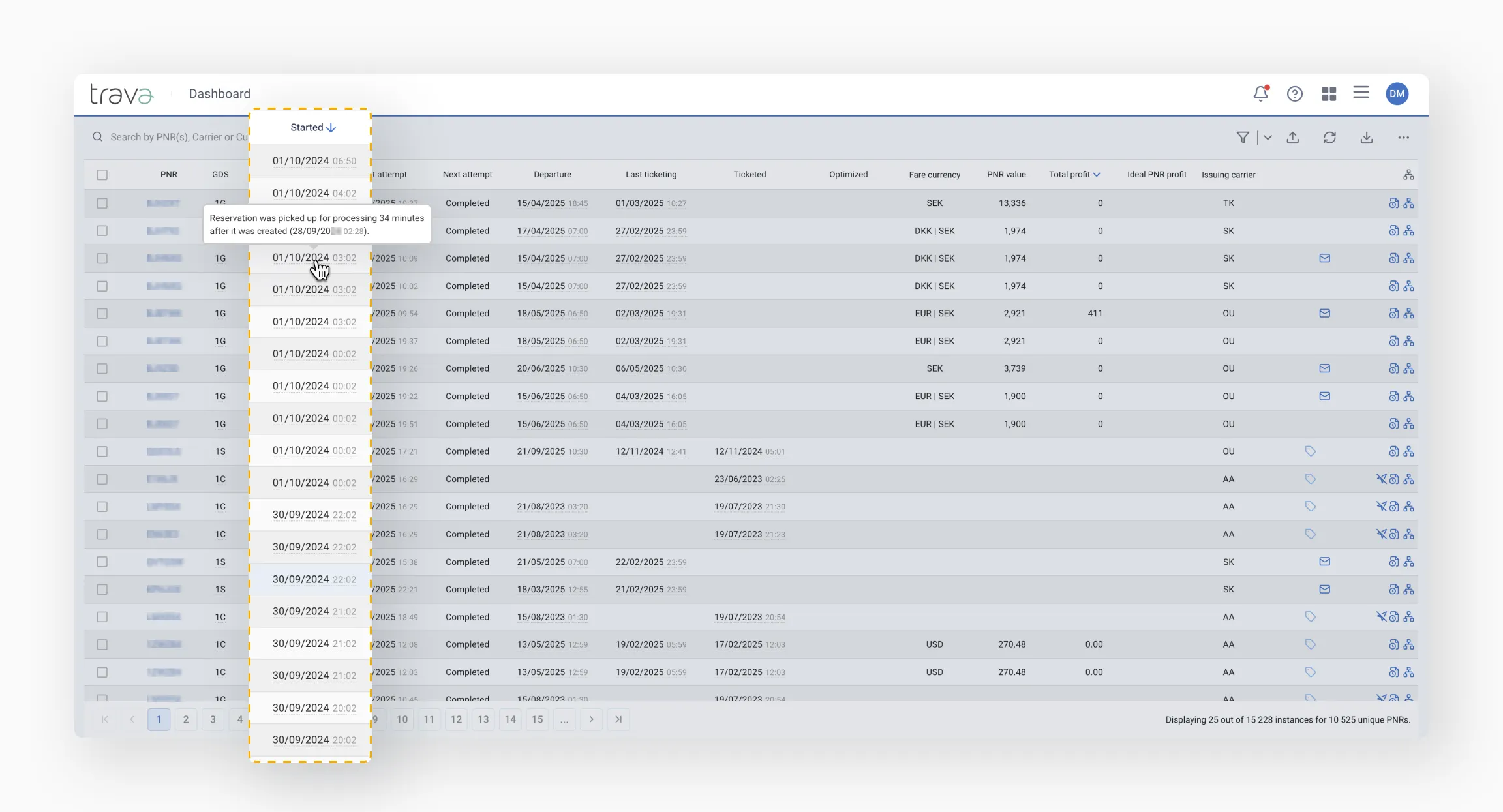
Task: Check the row with departure 21/05/2025
Action: click(102, 562)
